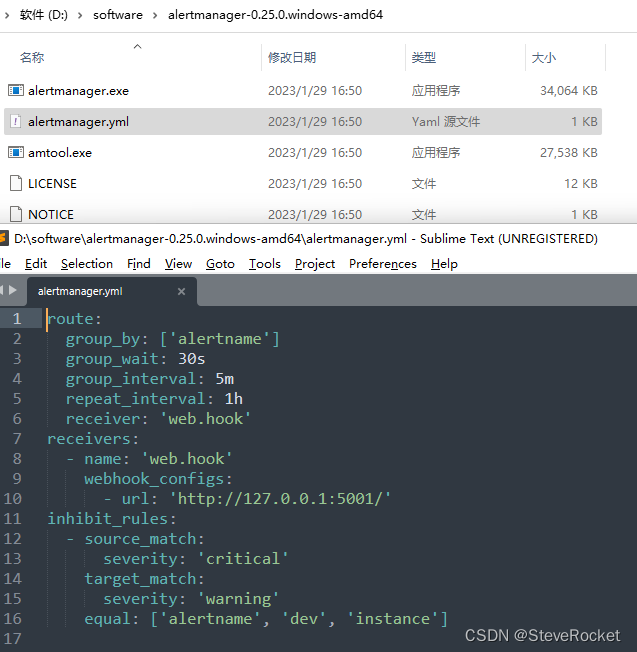
Task: Click the target_match key
Action: point(140,578)
